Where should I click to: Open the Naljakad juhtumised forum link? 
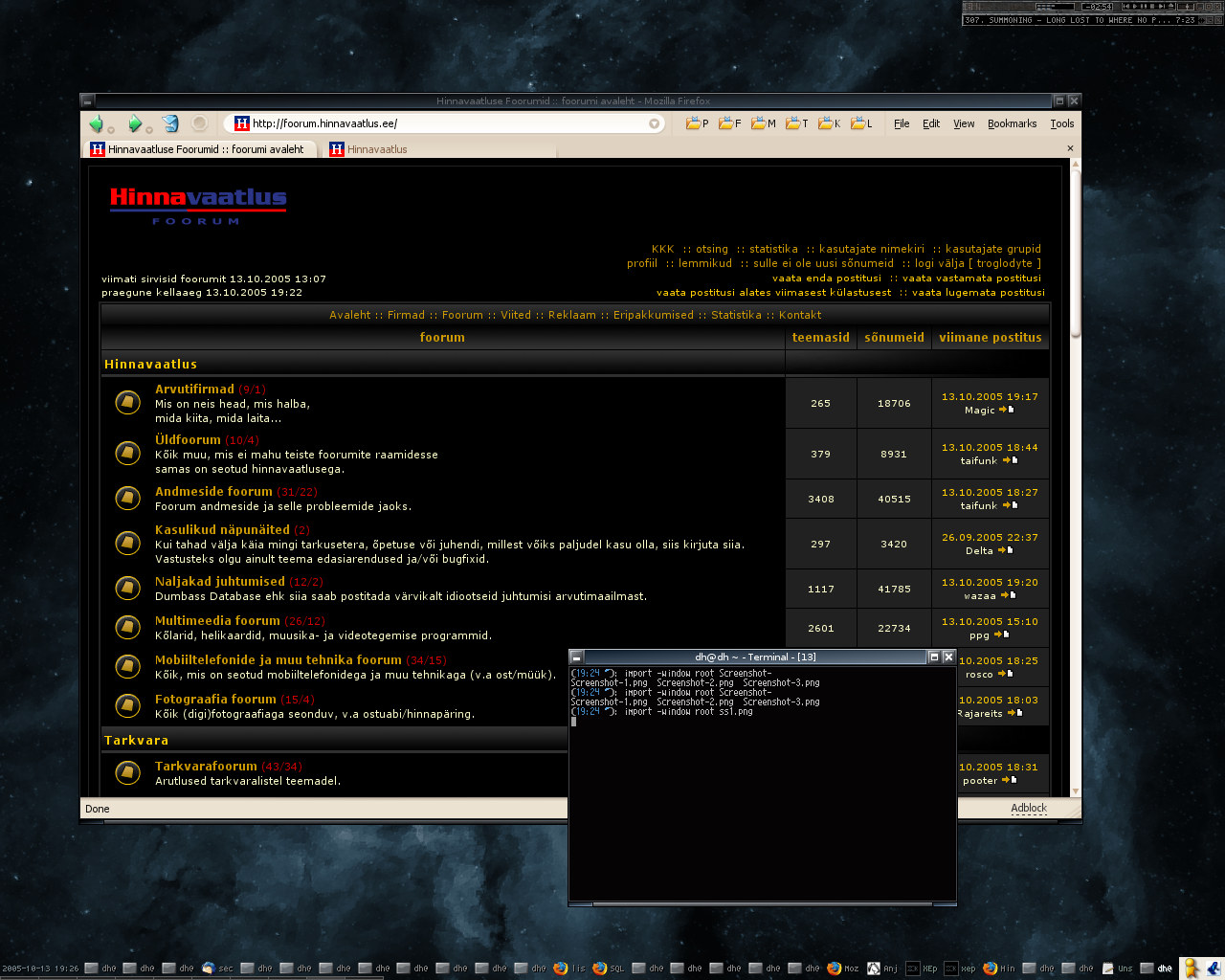[x=220, y=582]
